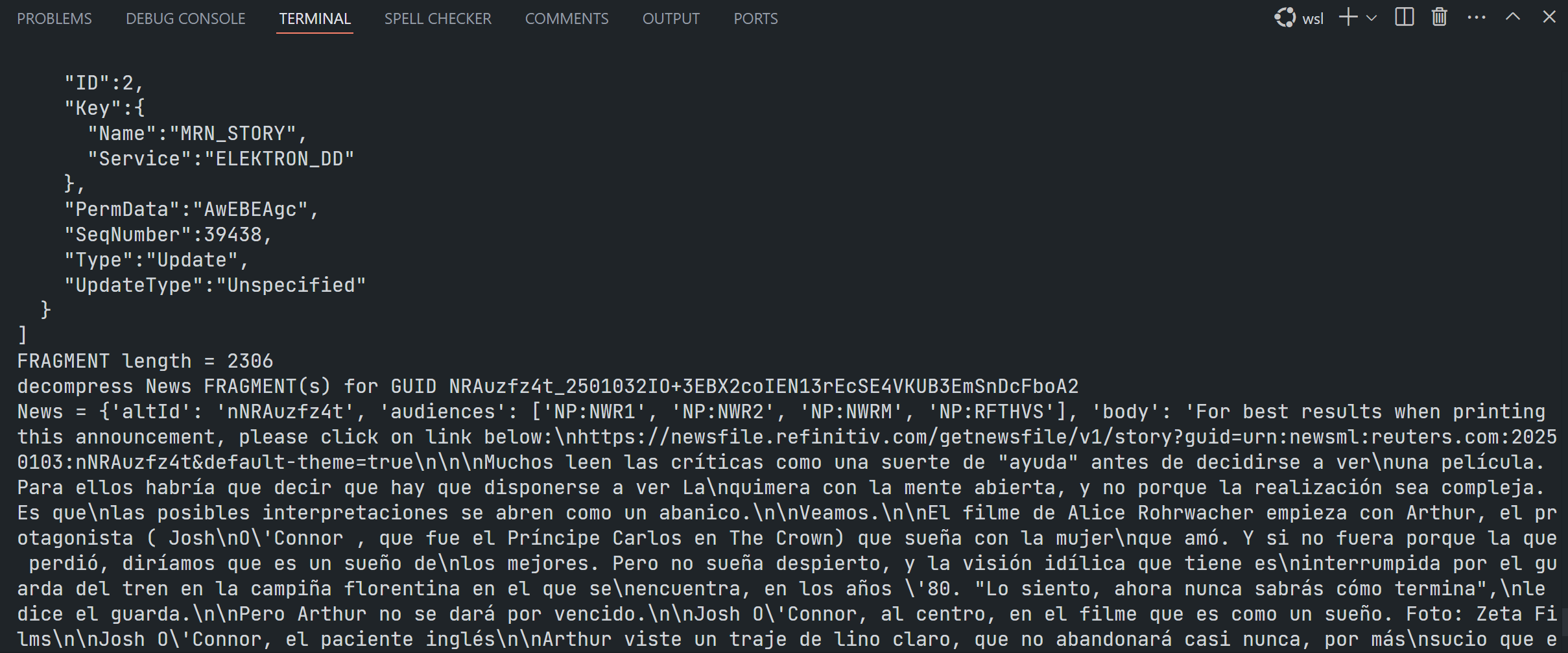
Task: Maximize panel size with up chevron
Action: [1513, 18]
